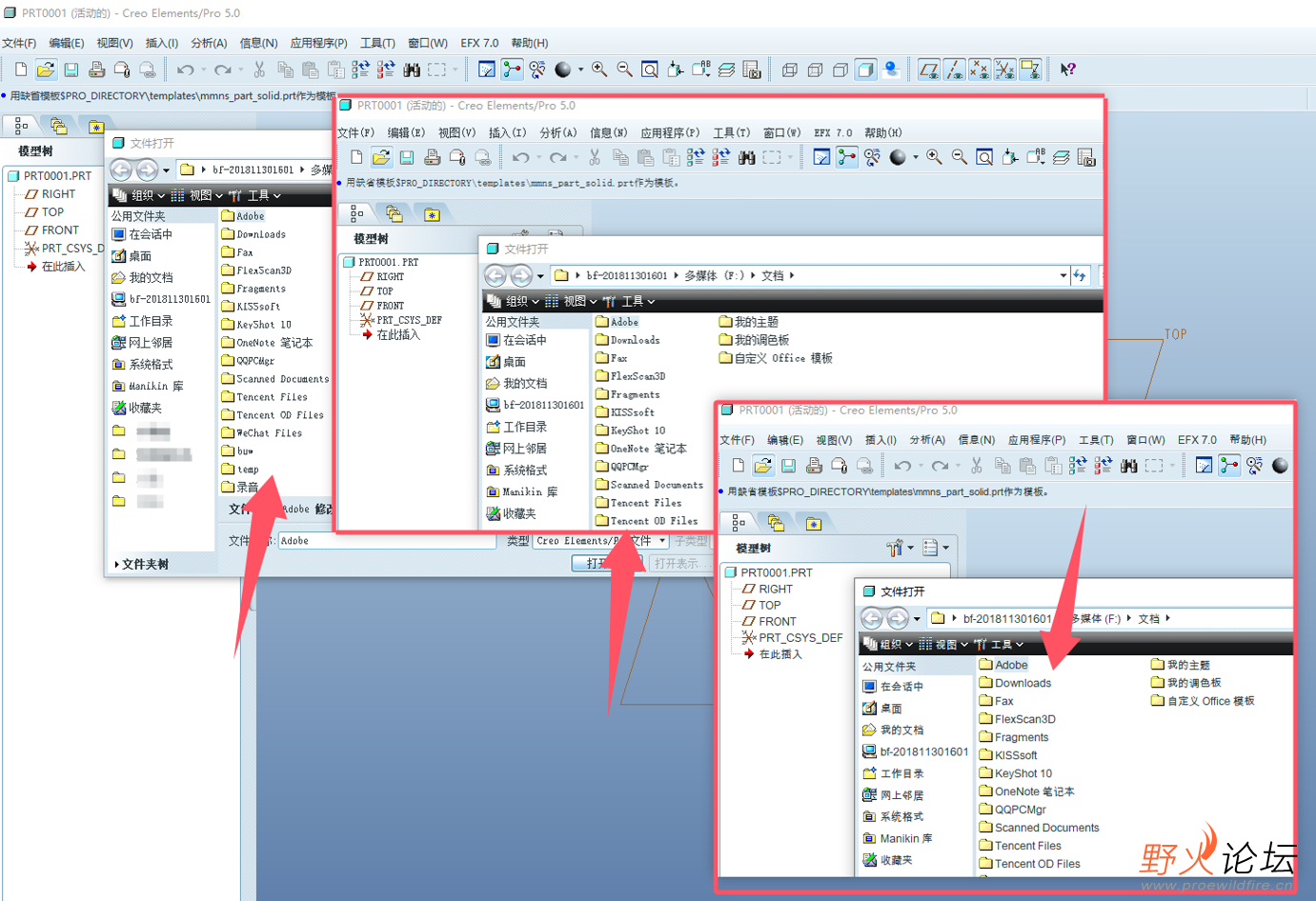Open the 视图 dropdown in the middle window's file dialog

tap(570, 301)
